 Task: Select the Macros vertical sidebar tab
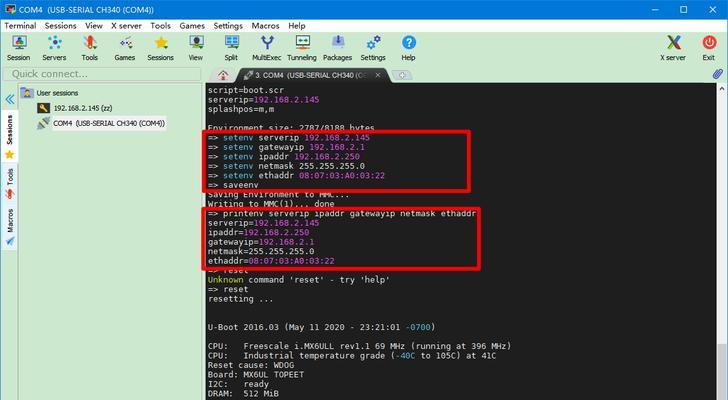pos(10,227)
